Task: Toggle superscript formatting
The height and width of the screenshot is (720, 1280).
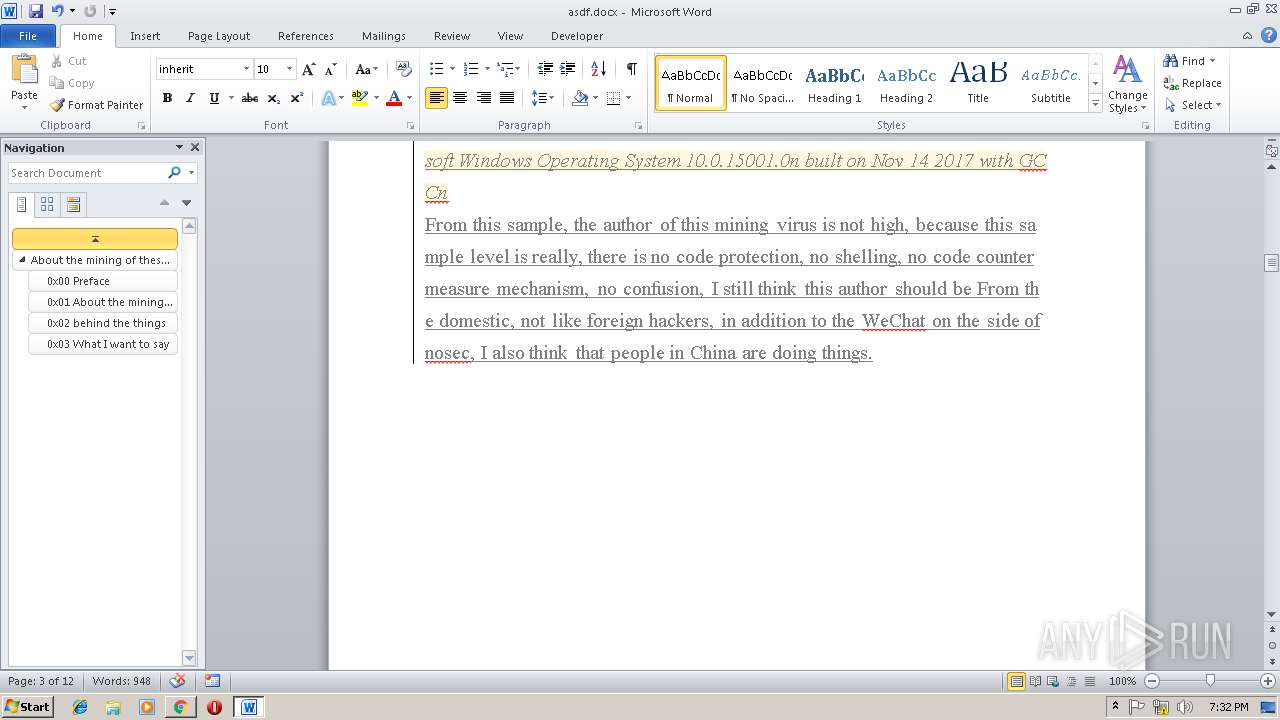Action: pyautogui.click(x=296, y=98)
